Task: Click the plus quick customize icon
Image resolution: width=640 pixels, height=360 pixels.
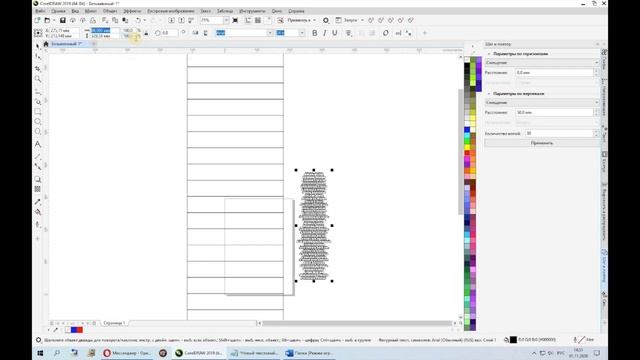Action: click(424, 33)
